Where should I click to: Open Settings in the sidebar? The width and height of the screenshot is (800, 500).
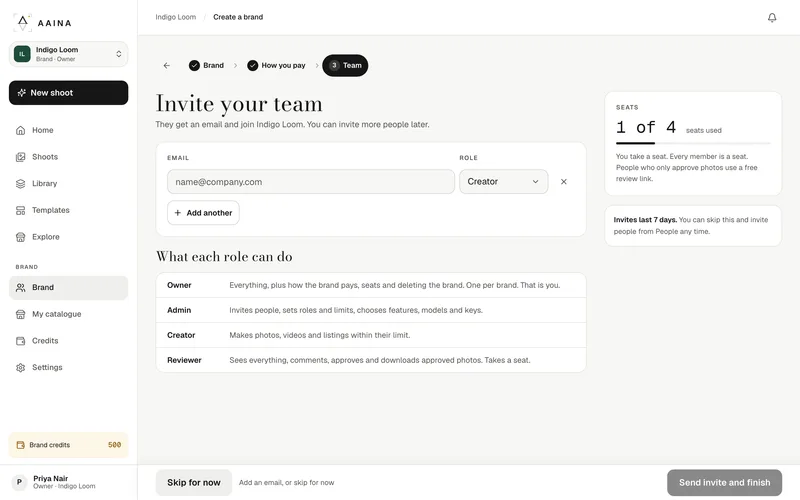click(68, 367)
